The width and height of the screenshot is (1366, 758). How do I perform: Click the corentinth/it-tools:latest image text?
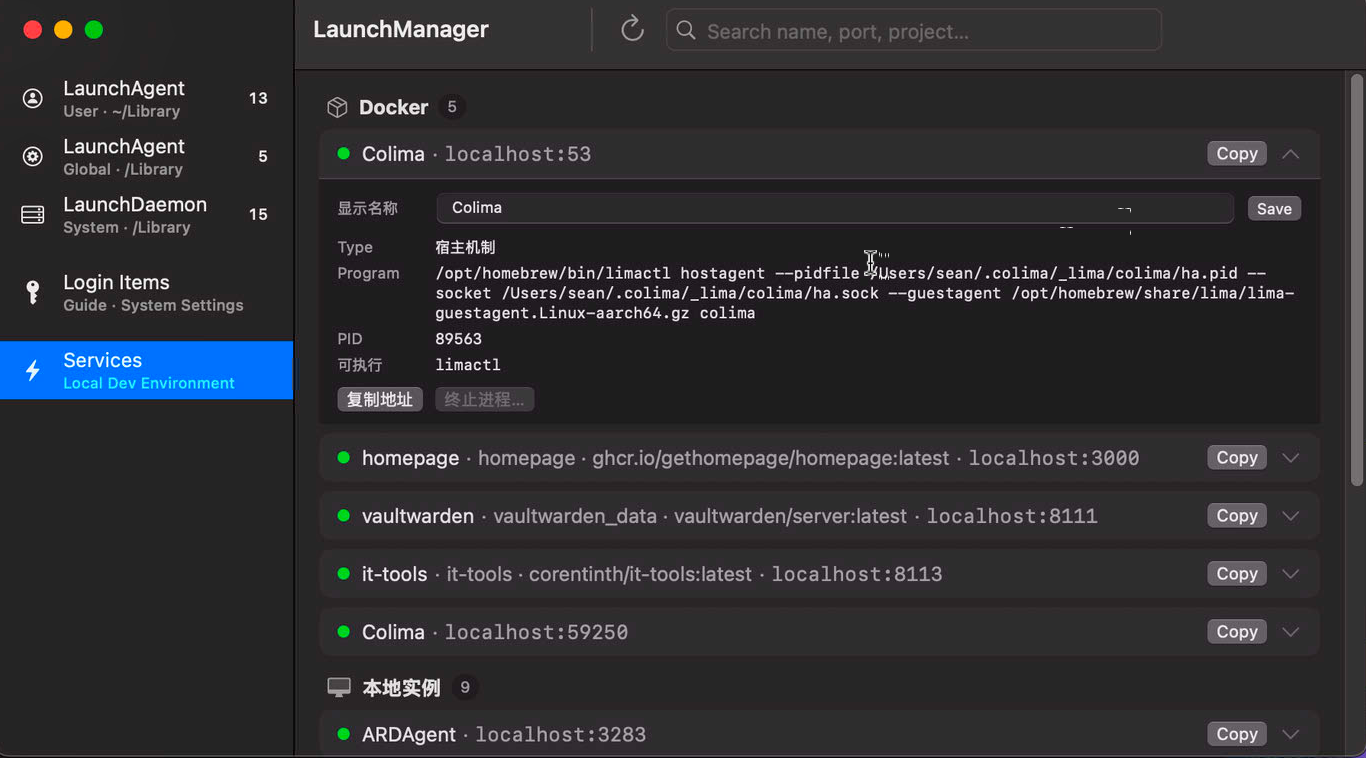click(x=640, y=574)
